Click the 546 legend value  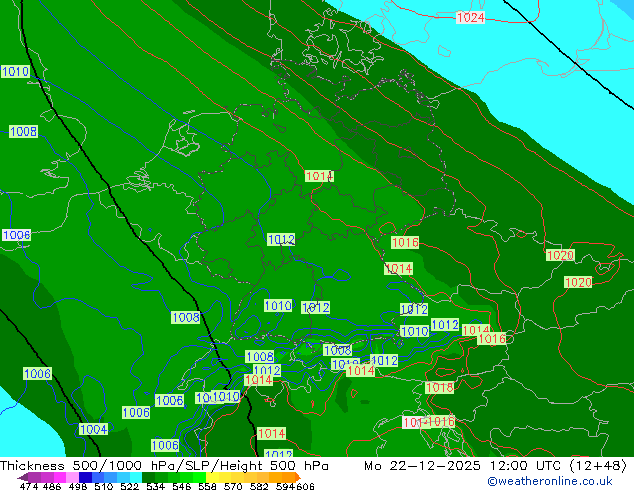point(181,486)
